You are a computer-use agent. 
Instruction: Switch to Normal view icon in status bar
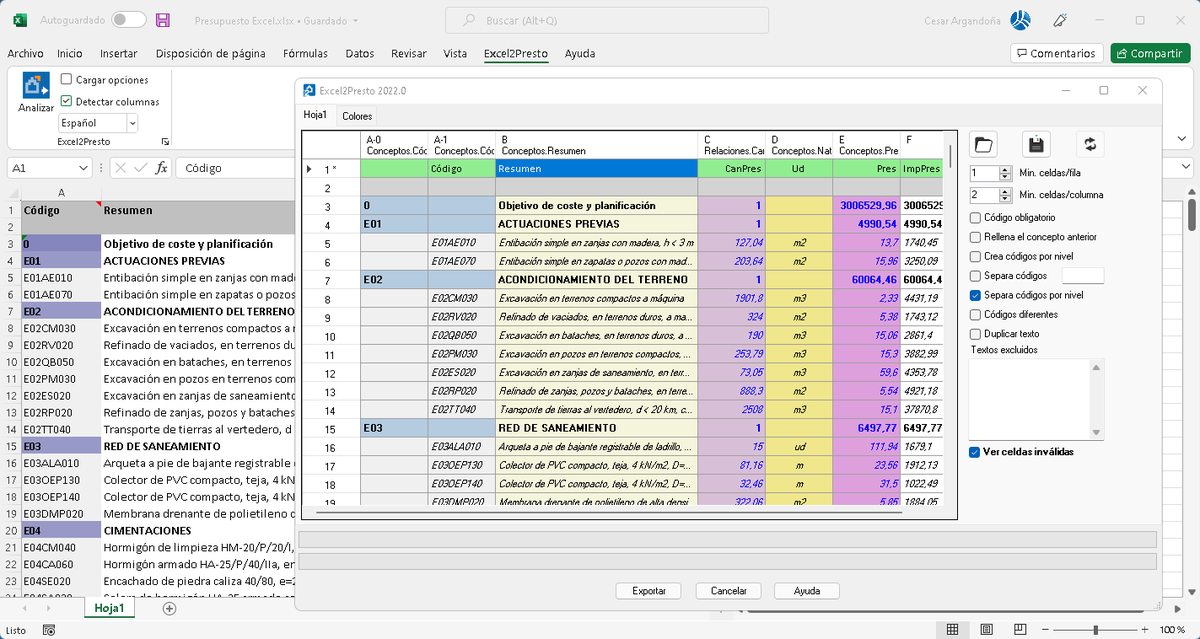[x=952, y=630]
